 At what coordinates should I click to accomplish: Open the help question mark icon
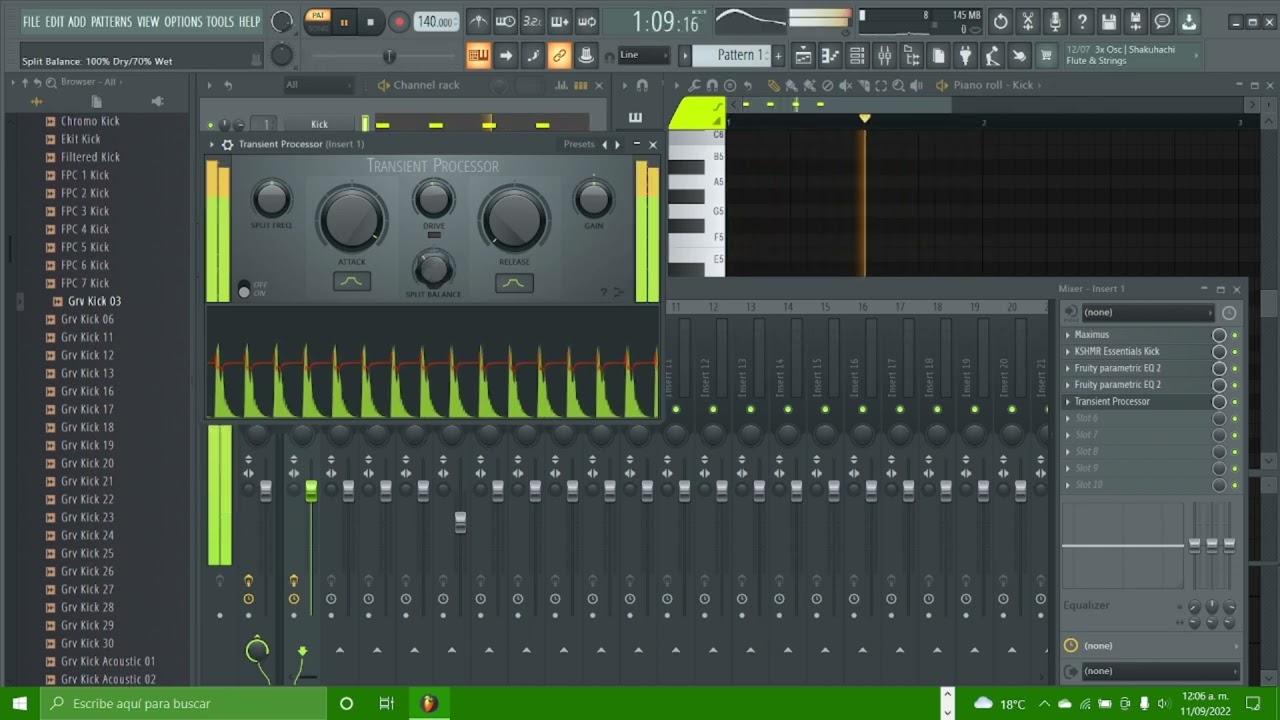(x=1082, y=22)
